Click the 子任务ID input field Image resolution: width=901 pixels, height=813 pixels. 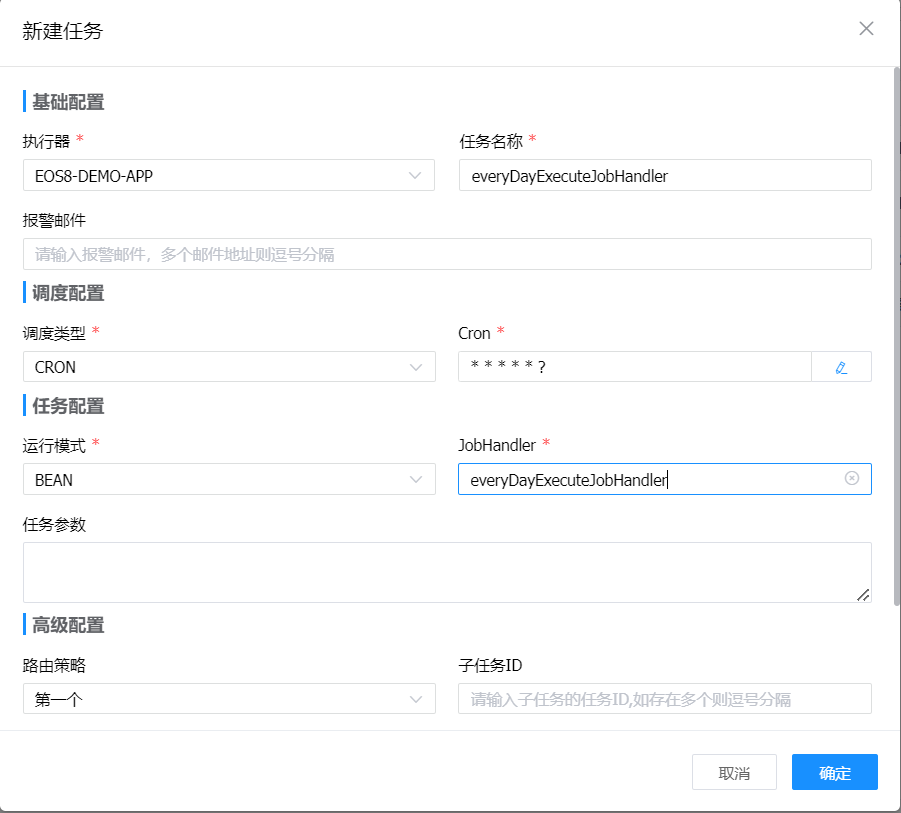tap(664, 699)
